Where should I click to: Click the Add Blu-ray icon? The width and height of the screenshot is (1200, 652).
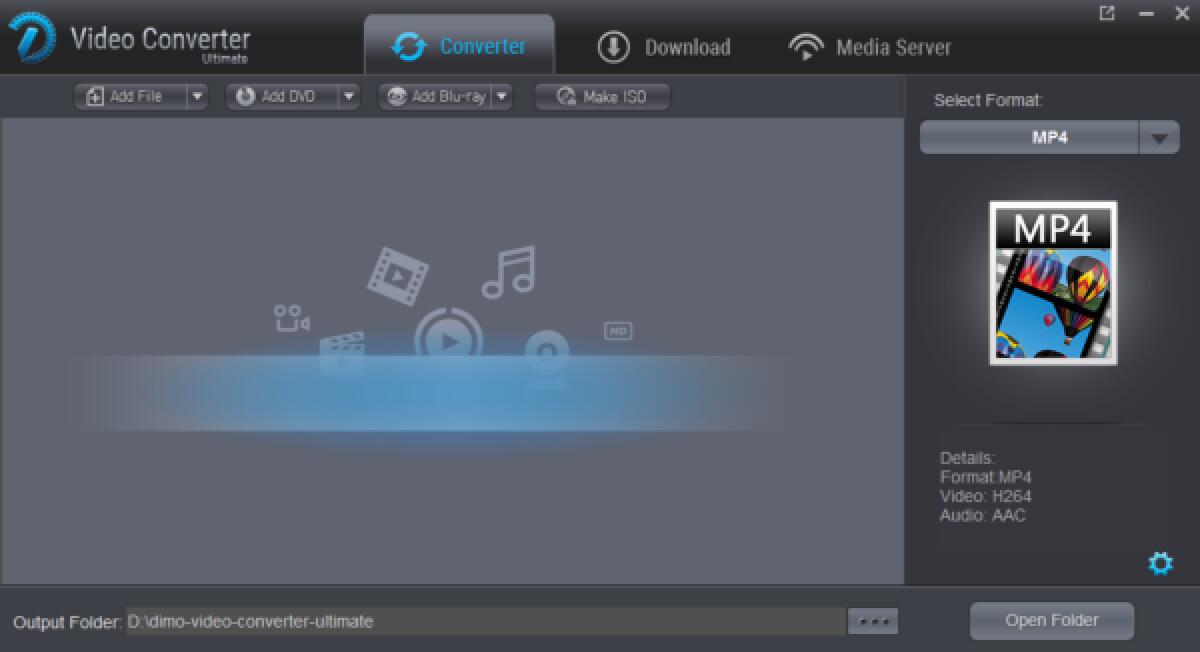398,96
